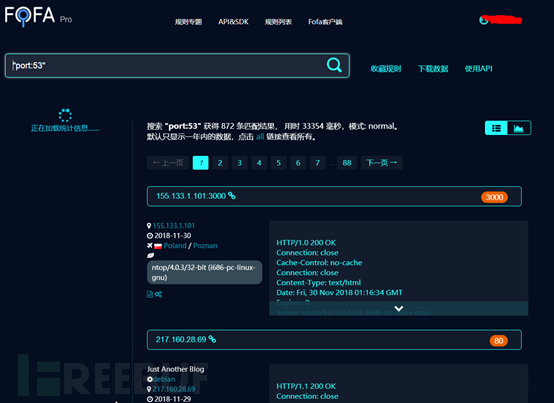This screenshot has width=554, height=403.
Task: Click the 'Content-Type: text/html' line
Action: [x=319, y=283]
